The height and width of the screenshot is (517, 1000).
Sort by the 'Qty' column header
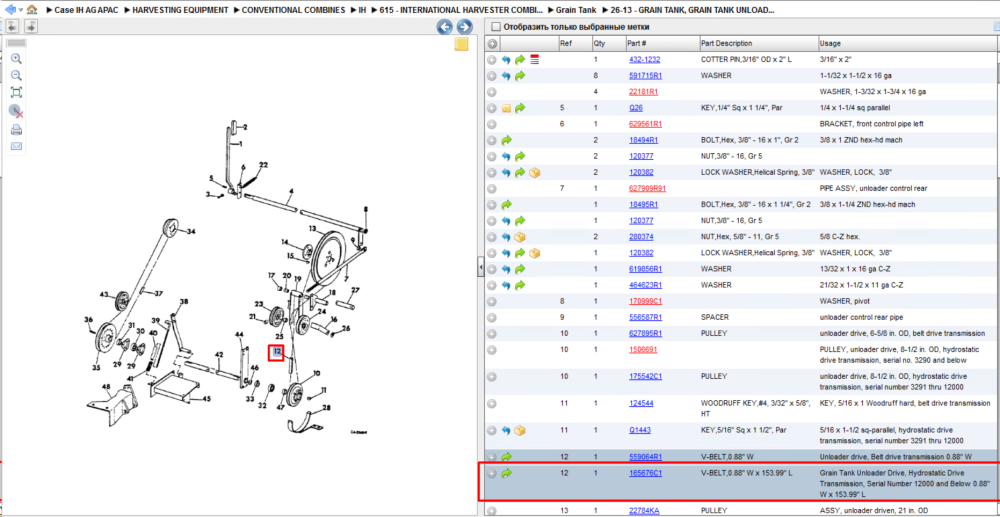pyautogui.click(x=599, y=43)
